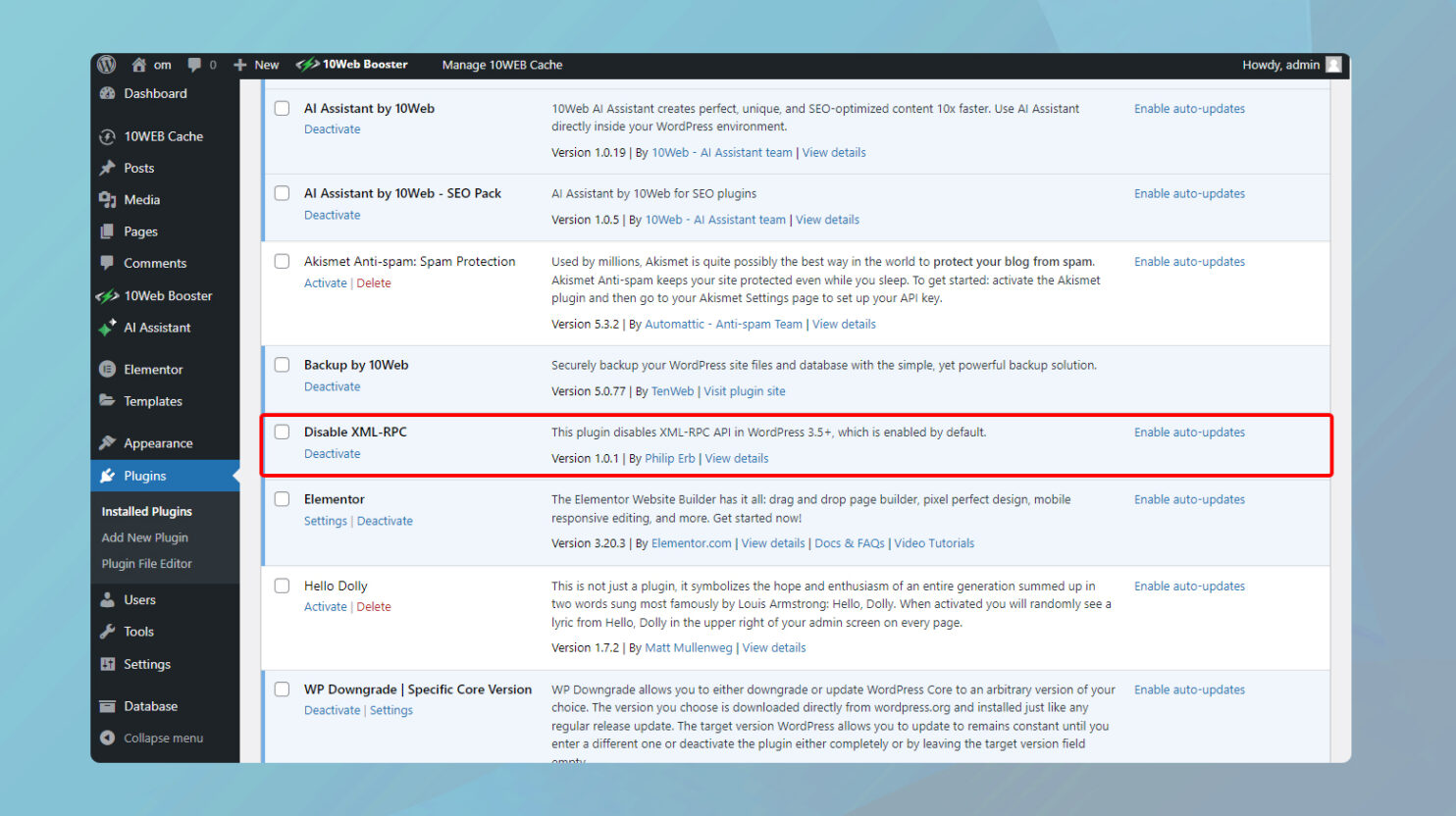Click the Dashboard icon in sidebar

(108, 93)
